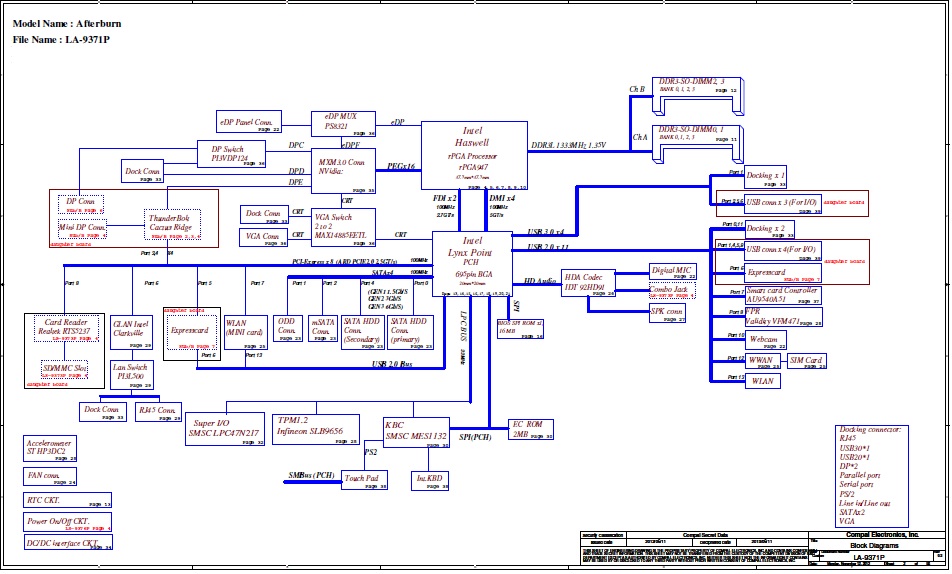Screen dimensions: 952x574
Task: Select the FPR Validity VFM471 block
Action: tap(783, 317)
